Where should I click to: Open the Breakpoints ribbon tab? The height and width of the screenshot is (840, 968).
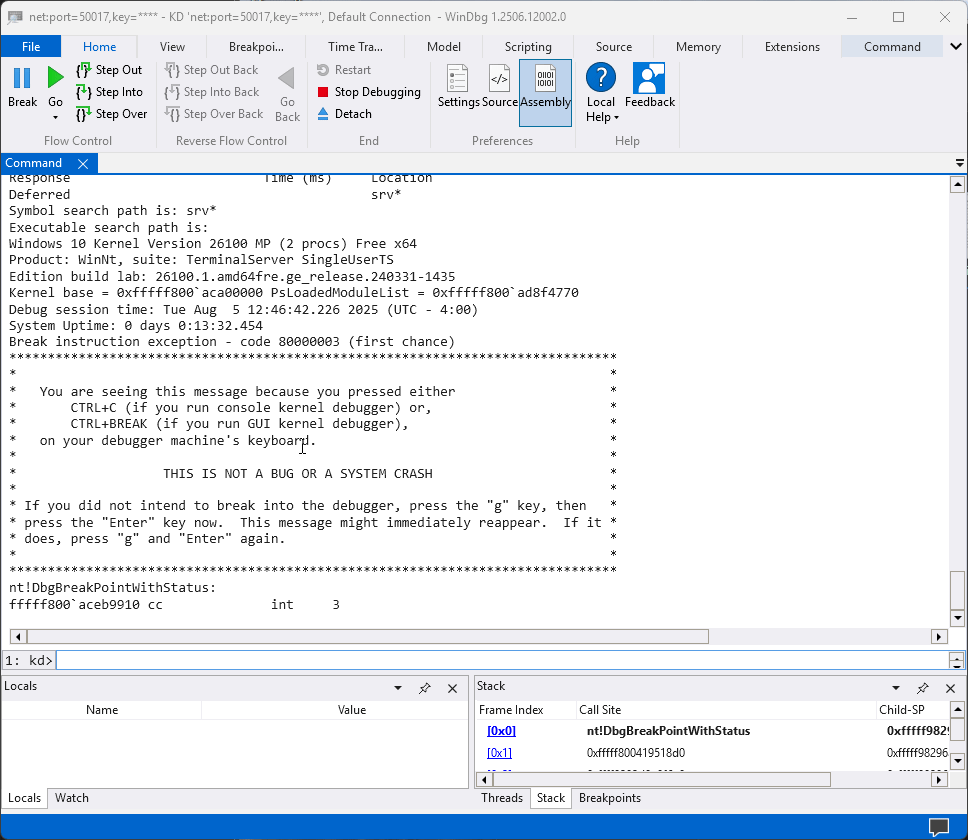(x=256, y=47)
